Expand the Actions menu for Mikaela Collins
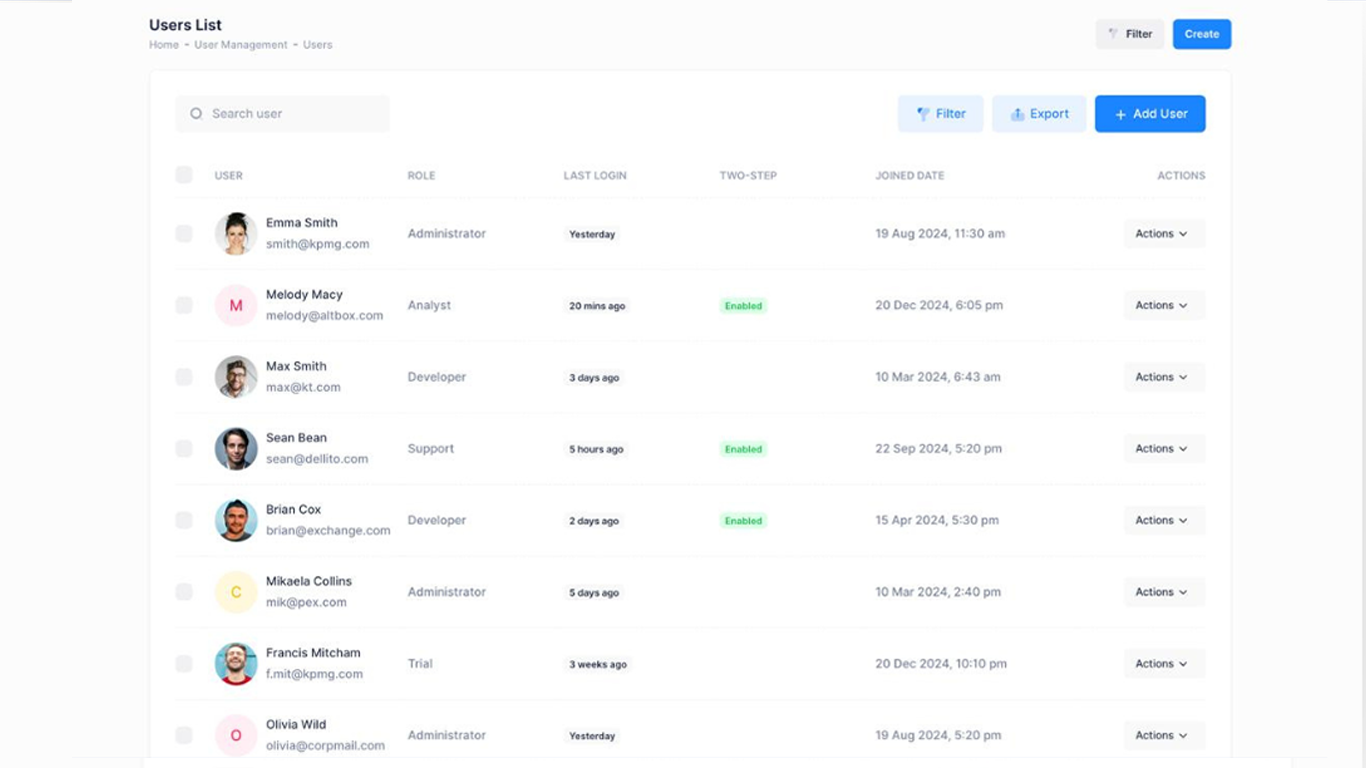The image size is (1366, 768). pos(1164,592)
